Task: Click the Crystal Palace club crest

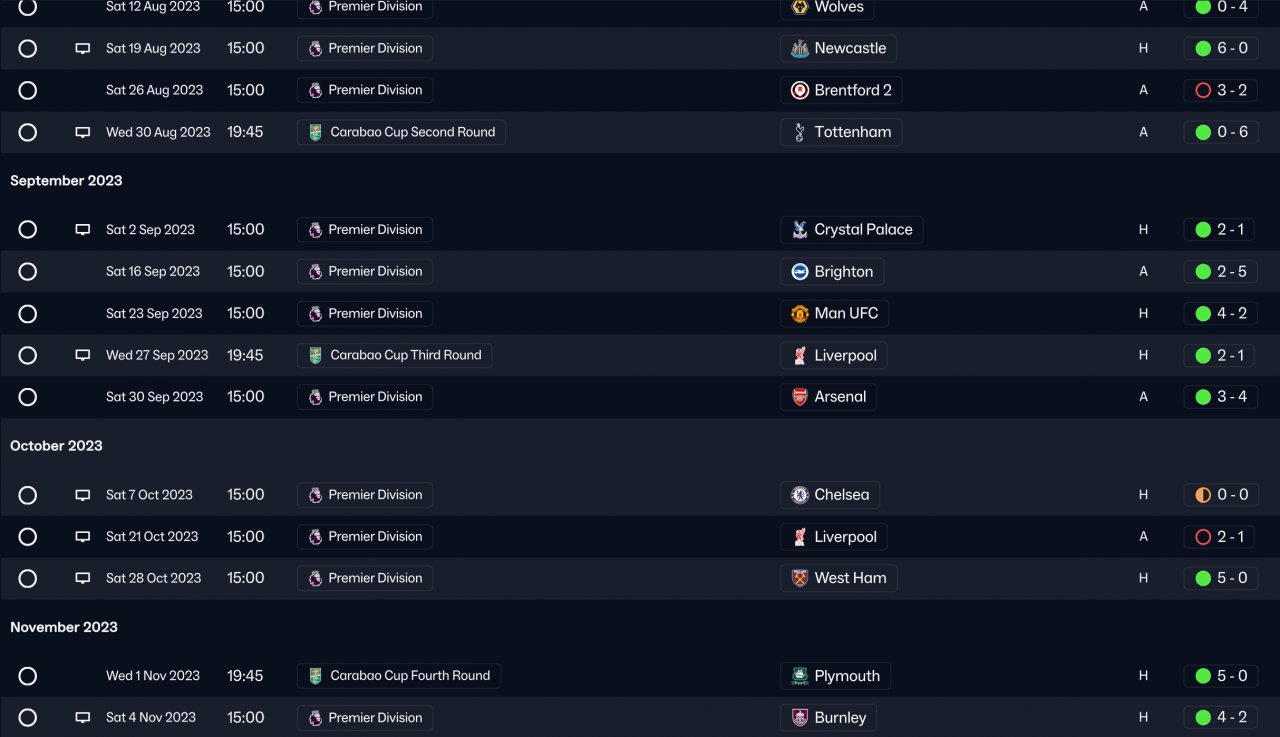Action: coord(800,230)
